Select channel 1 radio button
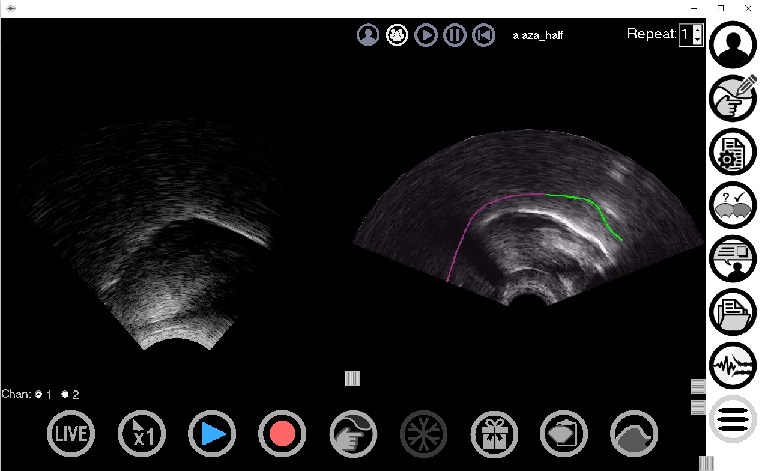This screenshot has height=471, width=762. tap(38, 394)
